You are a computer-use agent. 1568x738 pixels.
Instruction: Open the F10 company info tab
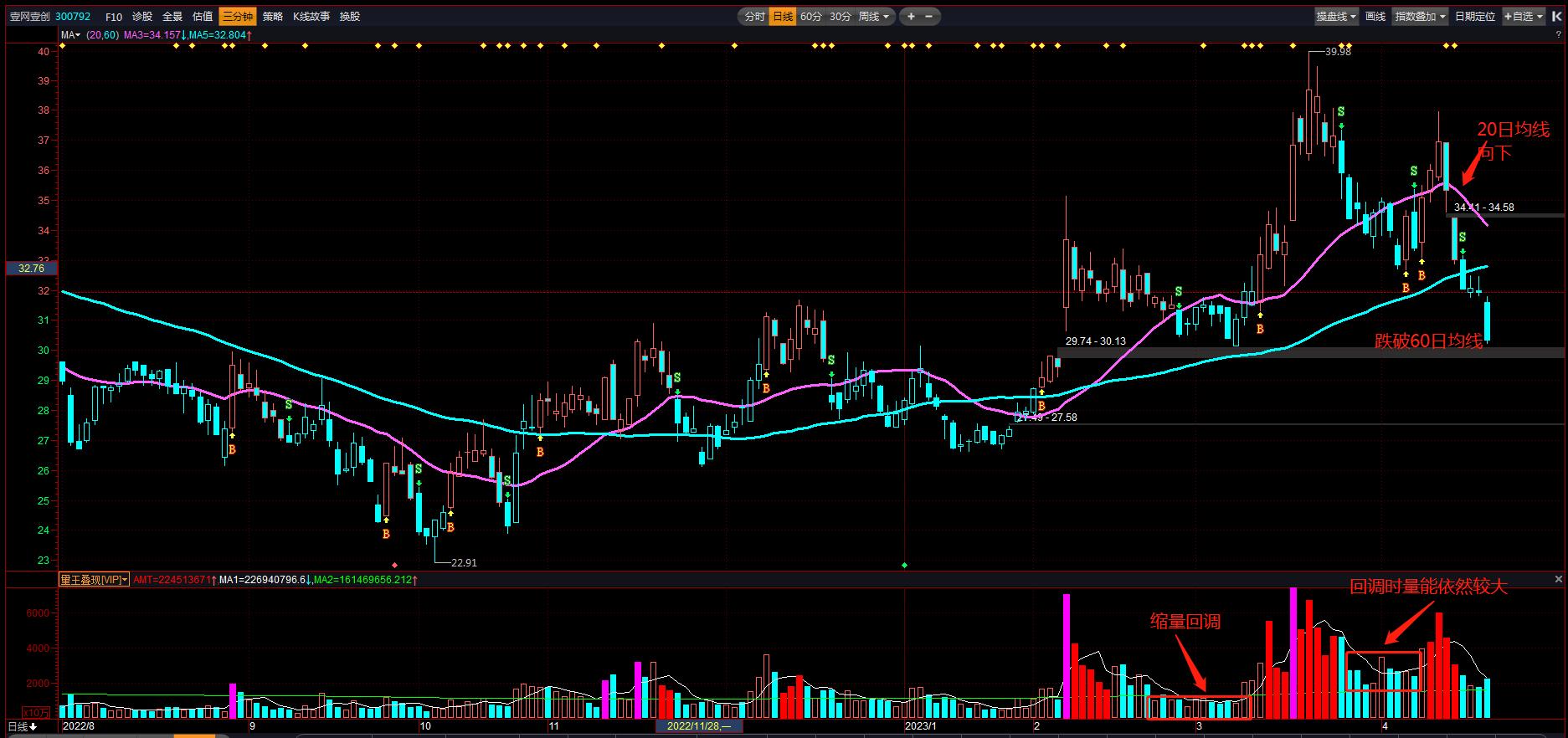pyautogui.click(x=114, y=17)
